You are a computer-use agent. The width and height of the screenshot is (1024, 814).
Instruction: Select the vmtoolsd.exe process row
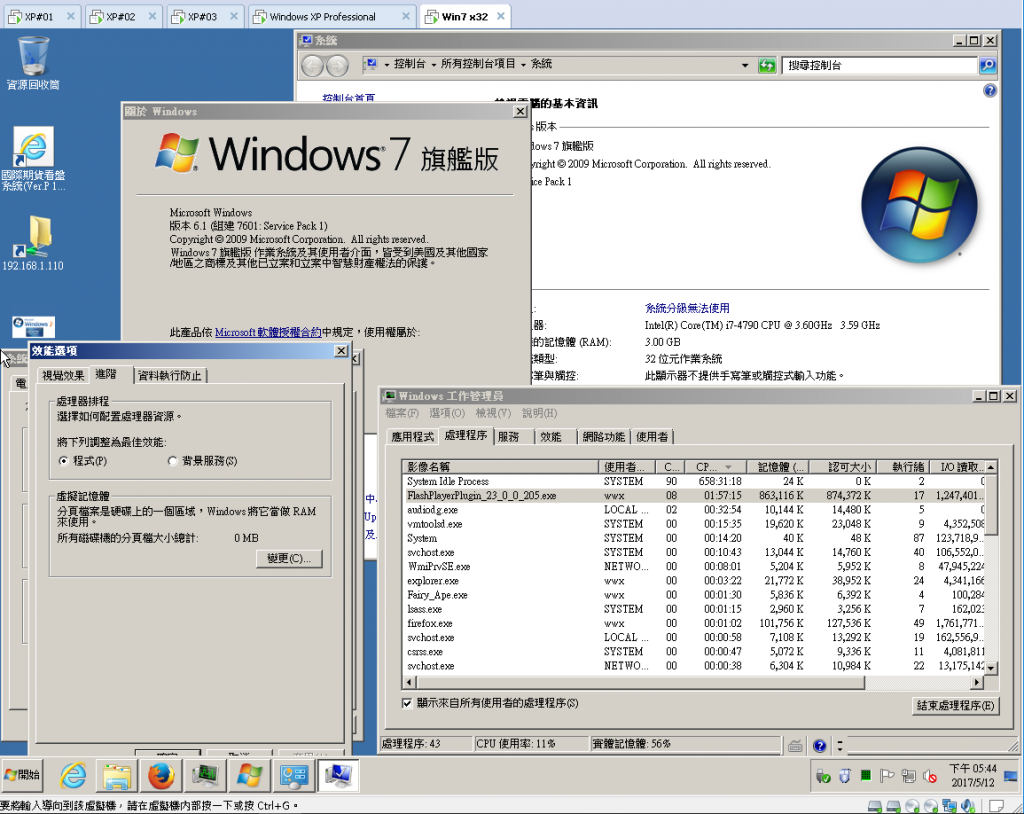click(x=694, y=524)
